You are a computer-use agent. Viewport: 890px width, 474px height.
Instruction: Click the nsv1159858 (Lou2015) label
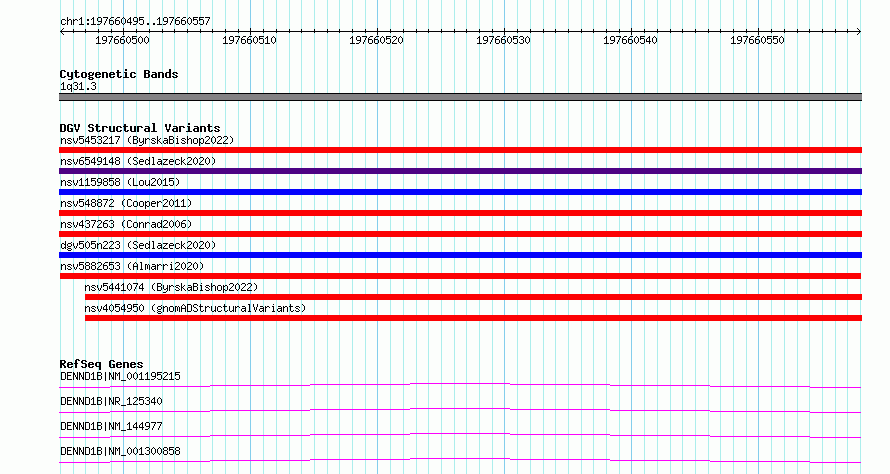click(x=120, y=182)
